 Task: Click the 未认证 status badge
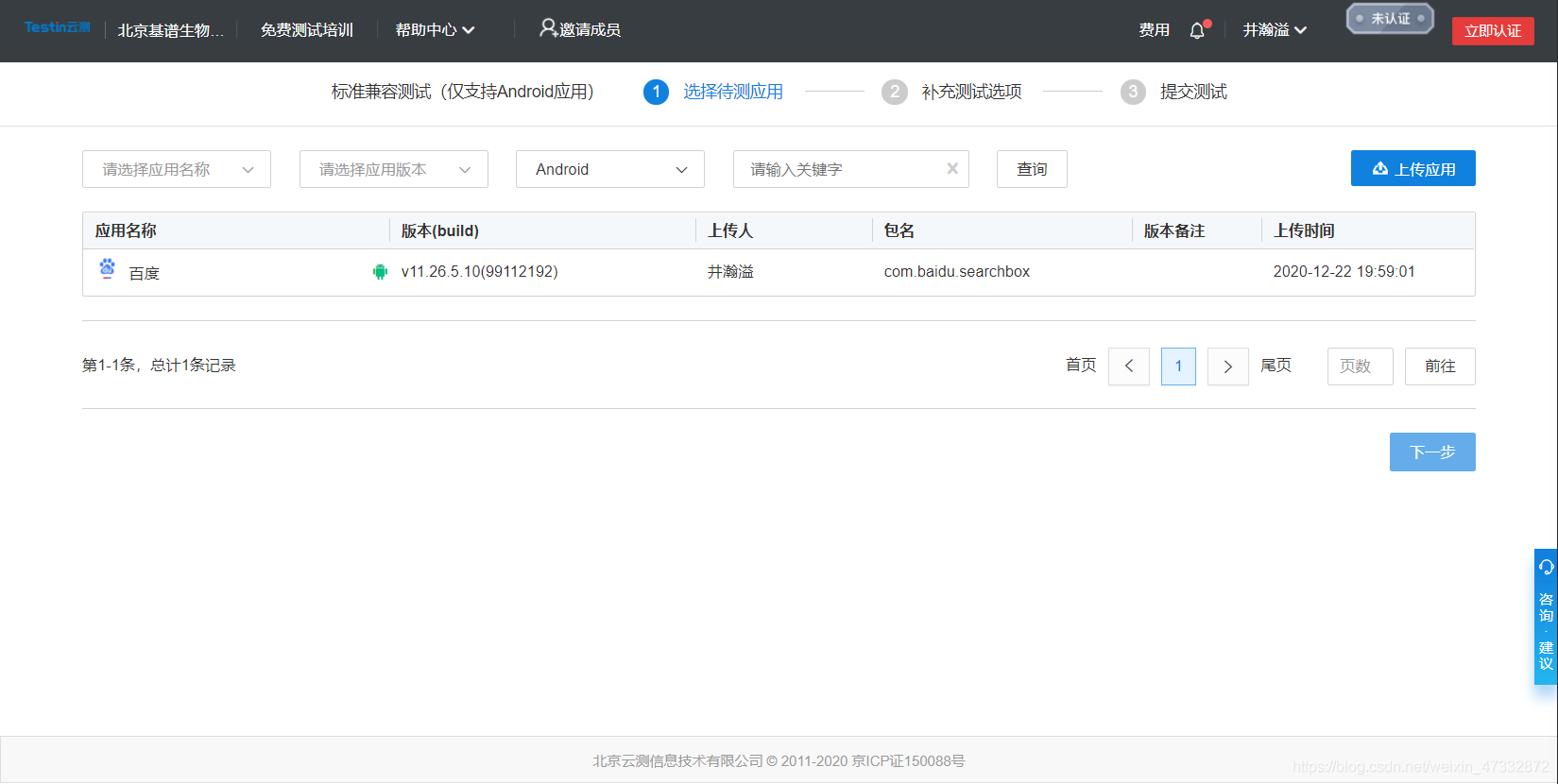(1390, 18)
